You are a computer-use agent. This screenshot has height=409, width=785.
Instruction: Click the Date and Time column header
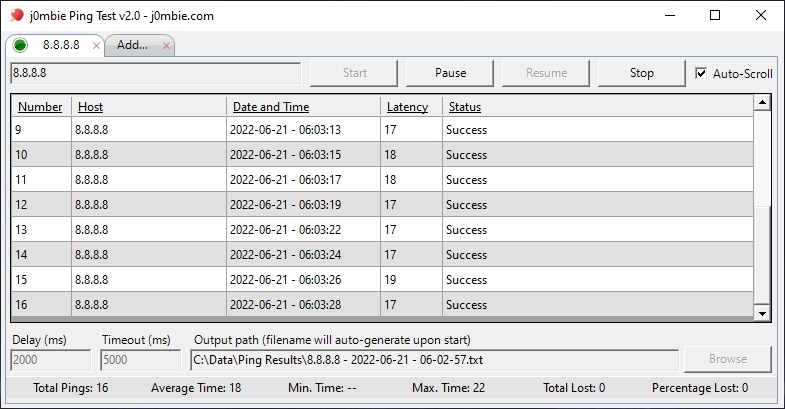click(x=271, y=107)
